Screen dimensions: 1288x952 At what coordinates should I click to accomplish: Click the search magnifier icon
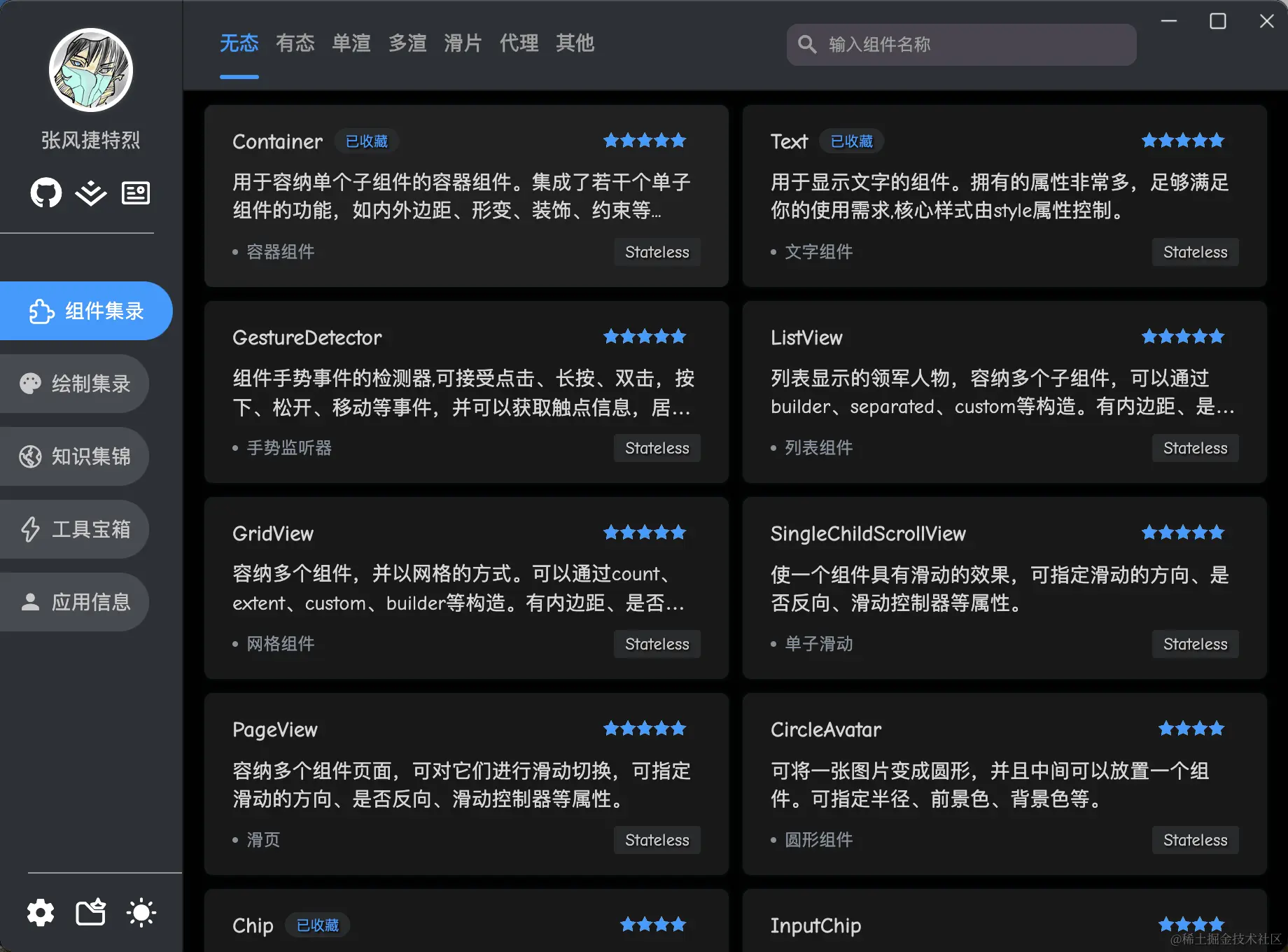coord(807,45)
